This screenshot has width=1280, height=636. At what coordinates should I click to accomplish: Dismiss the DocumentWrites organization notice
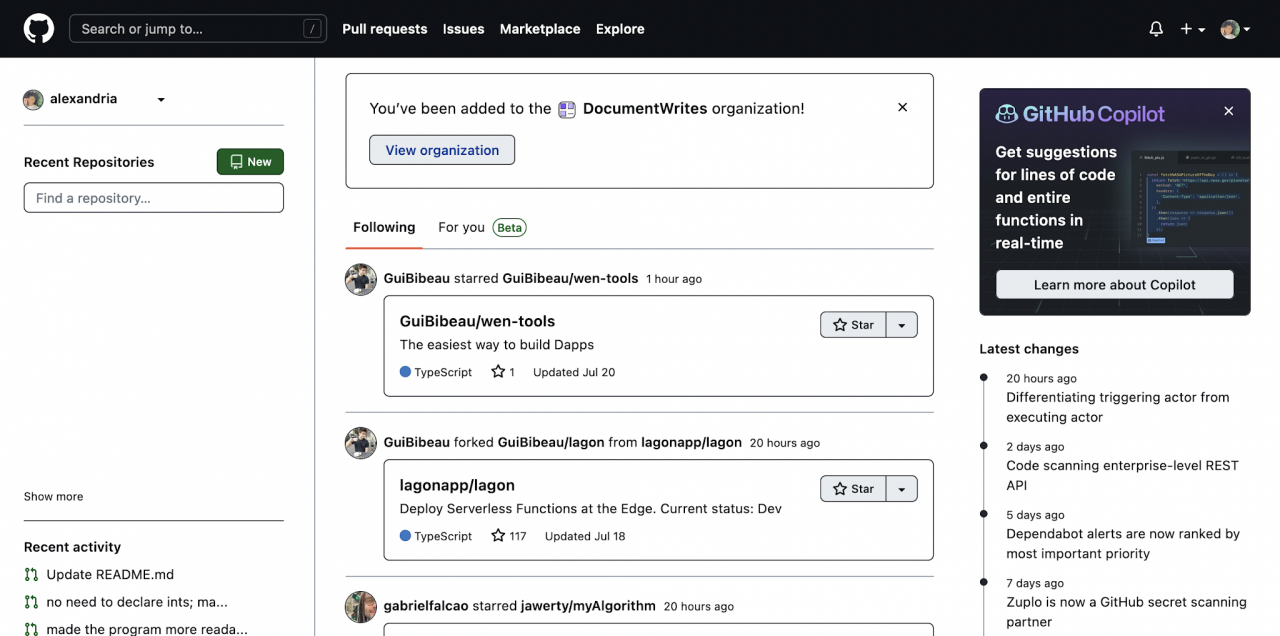click(x=902, y=107)
